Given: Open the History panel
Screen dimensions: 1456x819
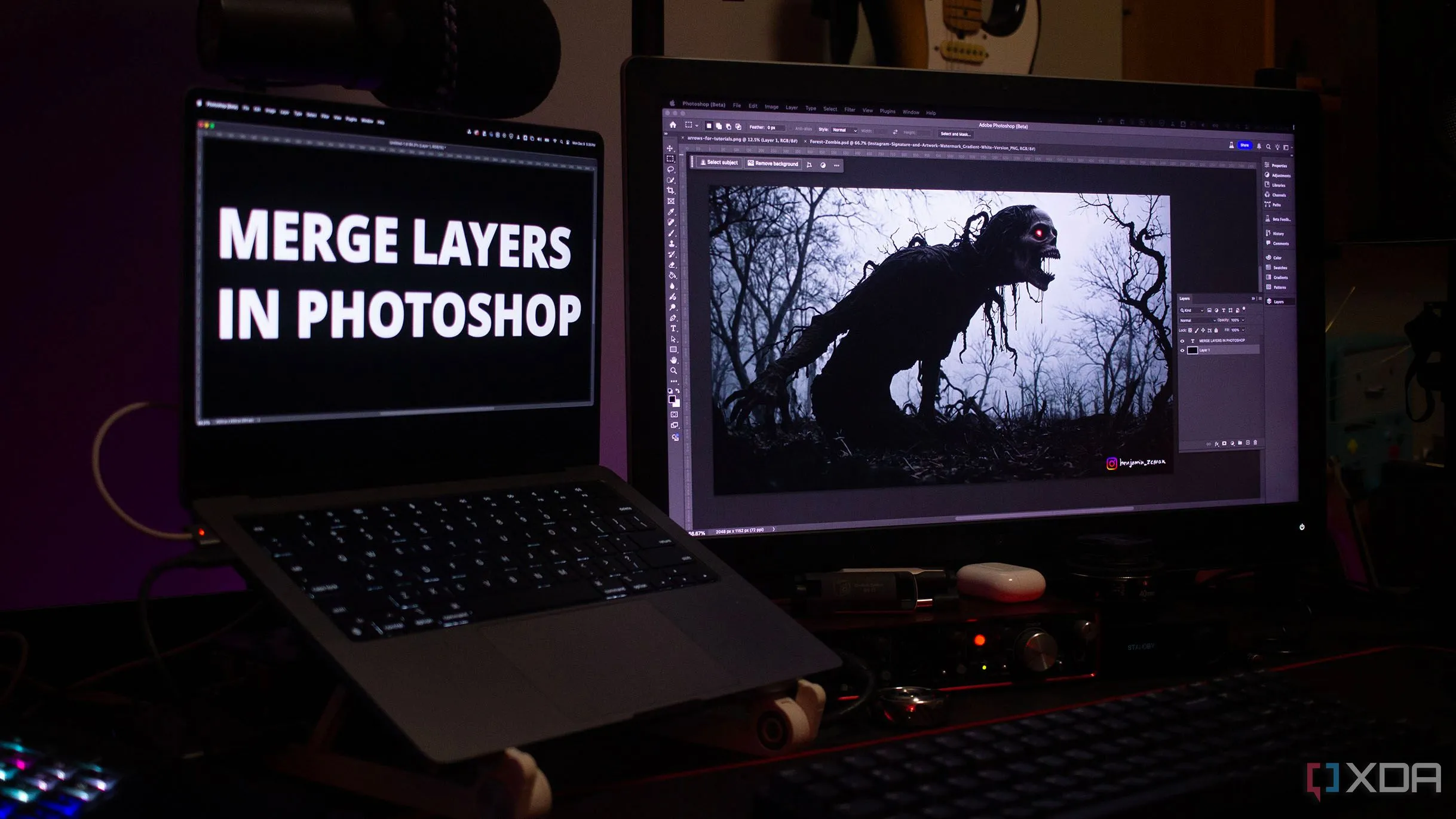Looking at the screenshot, I should [x=1280, y=234].
